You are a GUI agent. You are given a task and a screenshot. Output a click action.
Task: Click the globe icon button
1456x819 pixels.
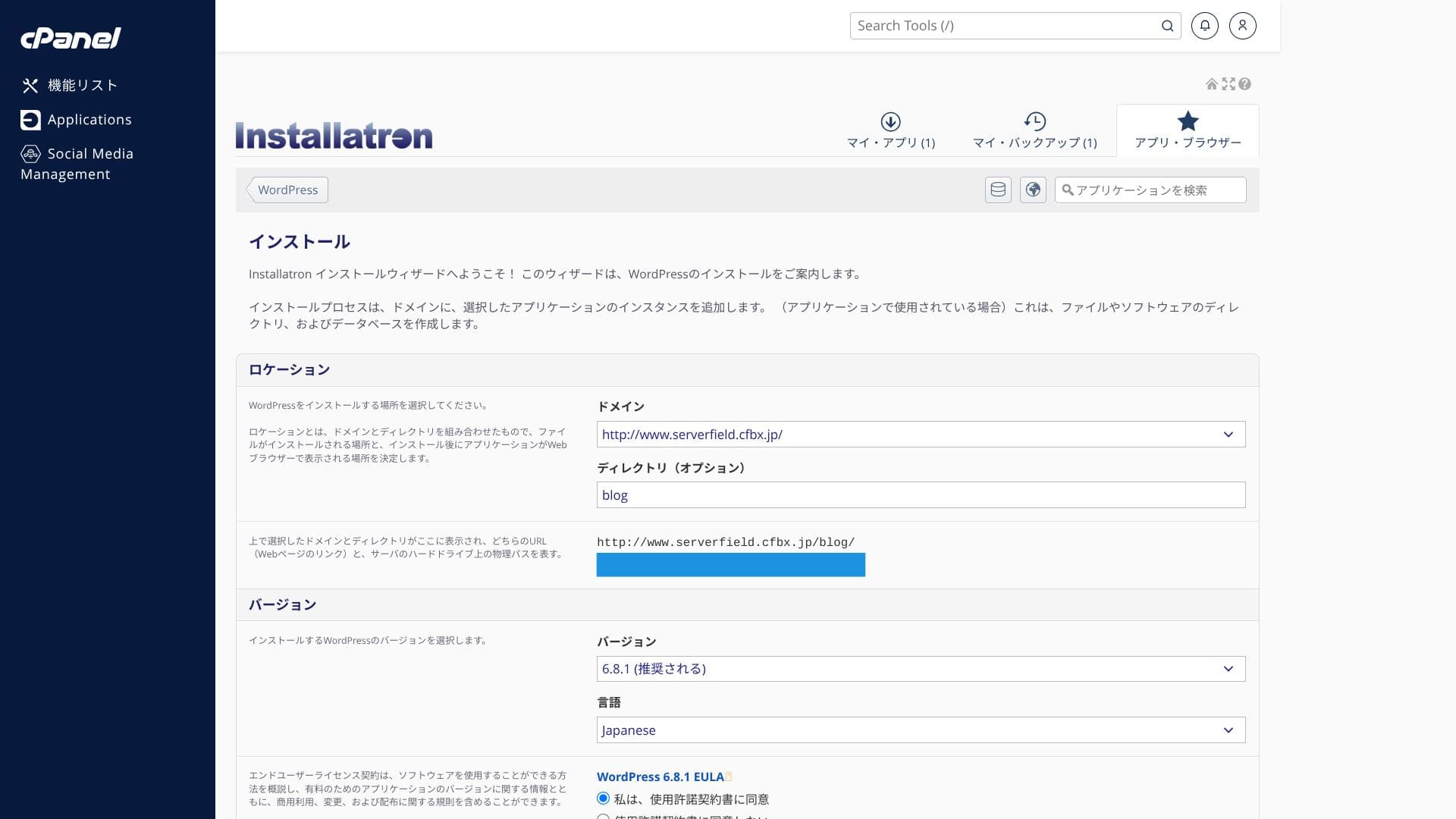pyautogui.click(x=1033, y=190)
